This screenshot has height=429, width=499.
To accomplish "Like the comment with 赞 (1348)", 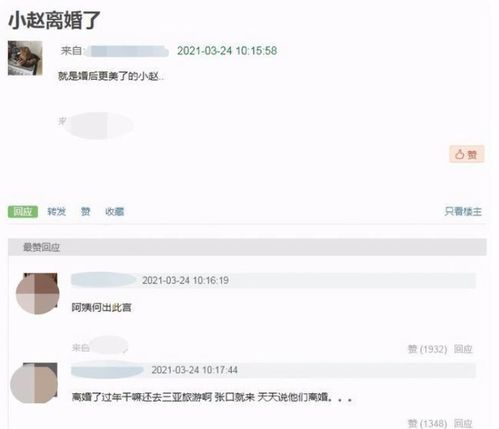I will point(428,423).
